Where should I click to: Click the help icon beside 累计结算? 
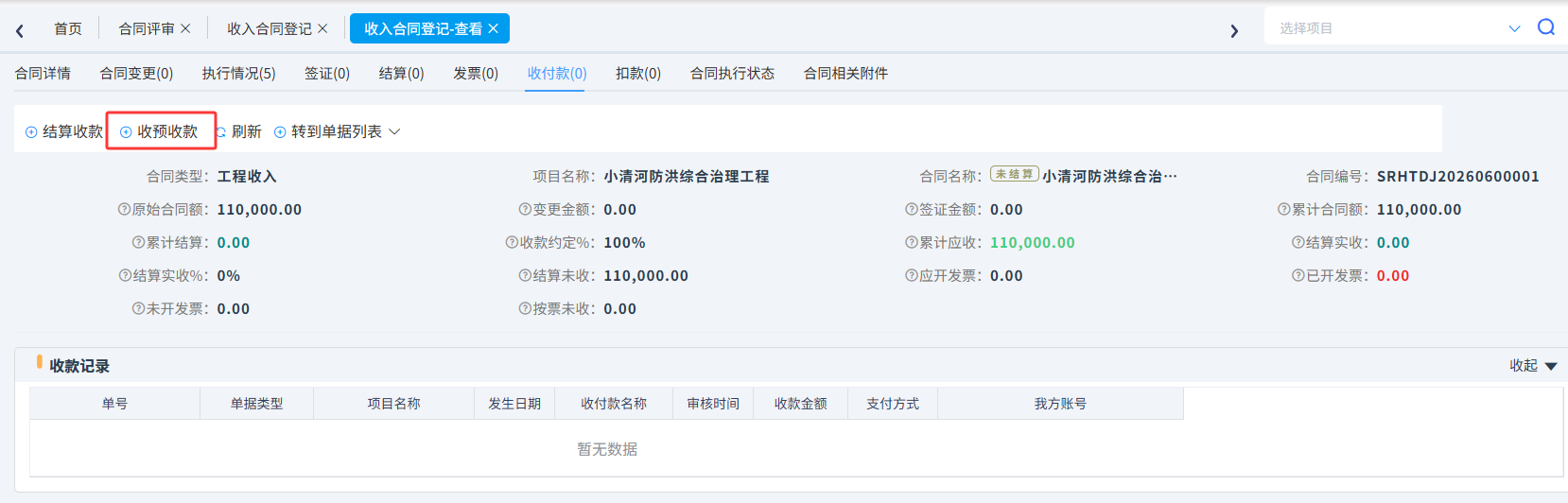pyautogui.click(x=138, y=242)
